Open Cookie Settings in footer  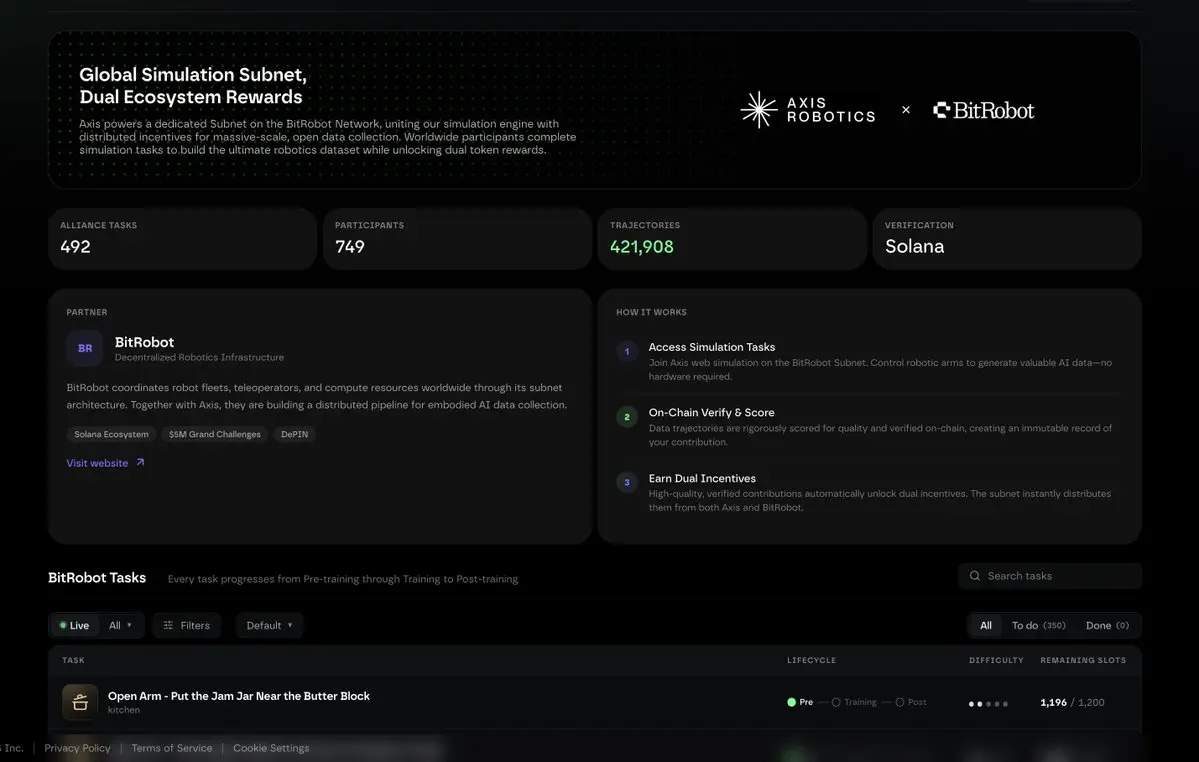coord(271,748)
